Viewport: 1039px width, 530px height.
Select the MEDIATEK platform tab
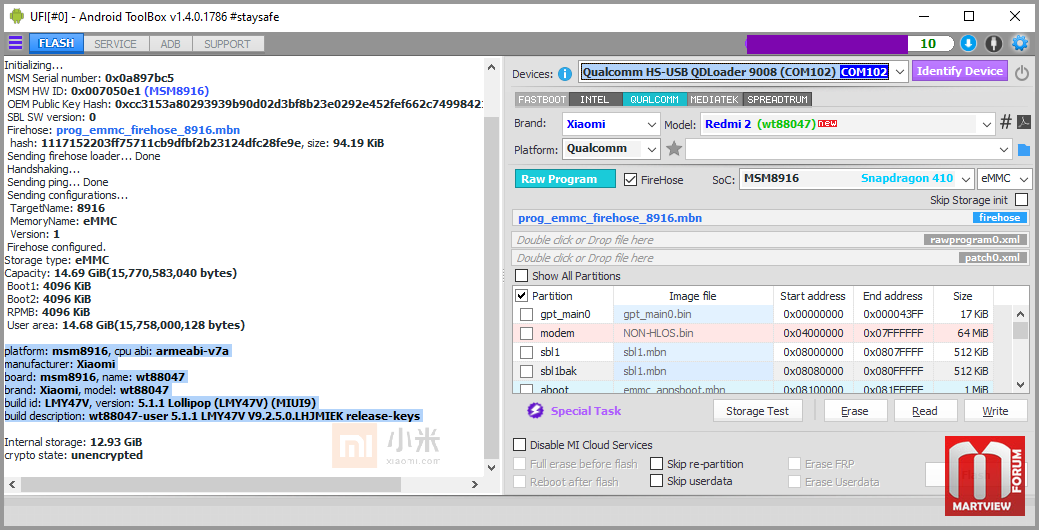(x=714, y=99)
